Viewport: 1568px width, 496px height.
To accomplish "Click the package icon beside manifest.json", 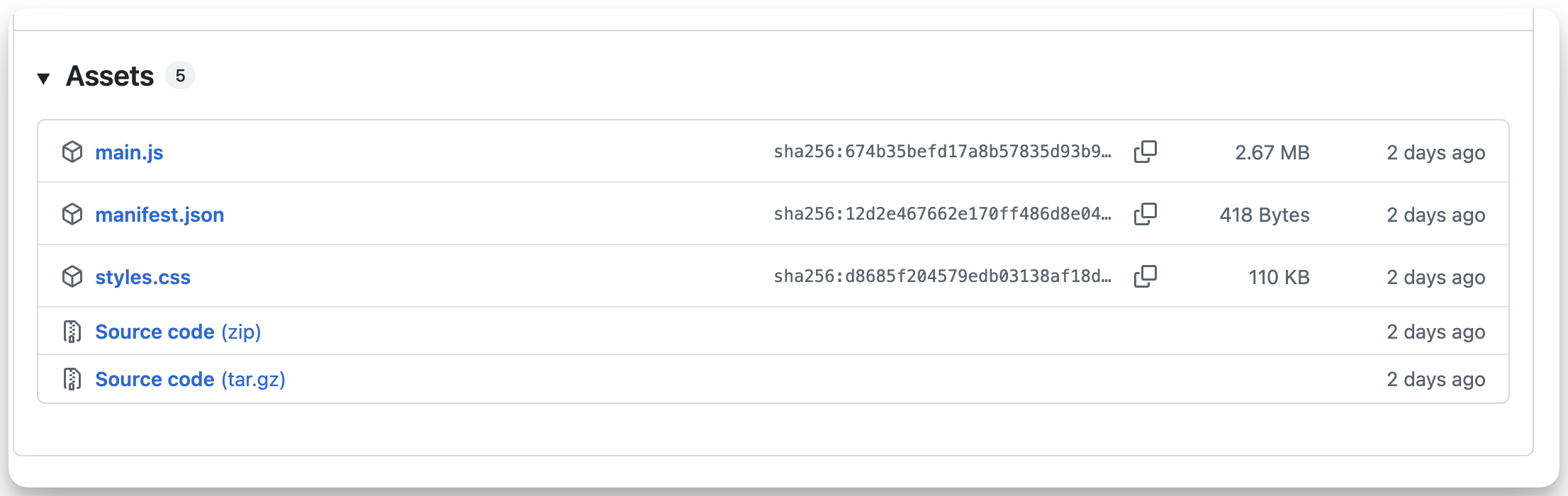I will 72,214.
